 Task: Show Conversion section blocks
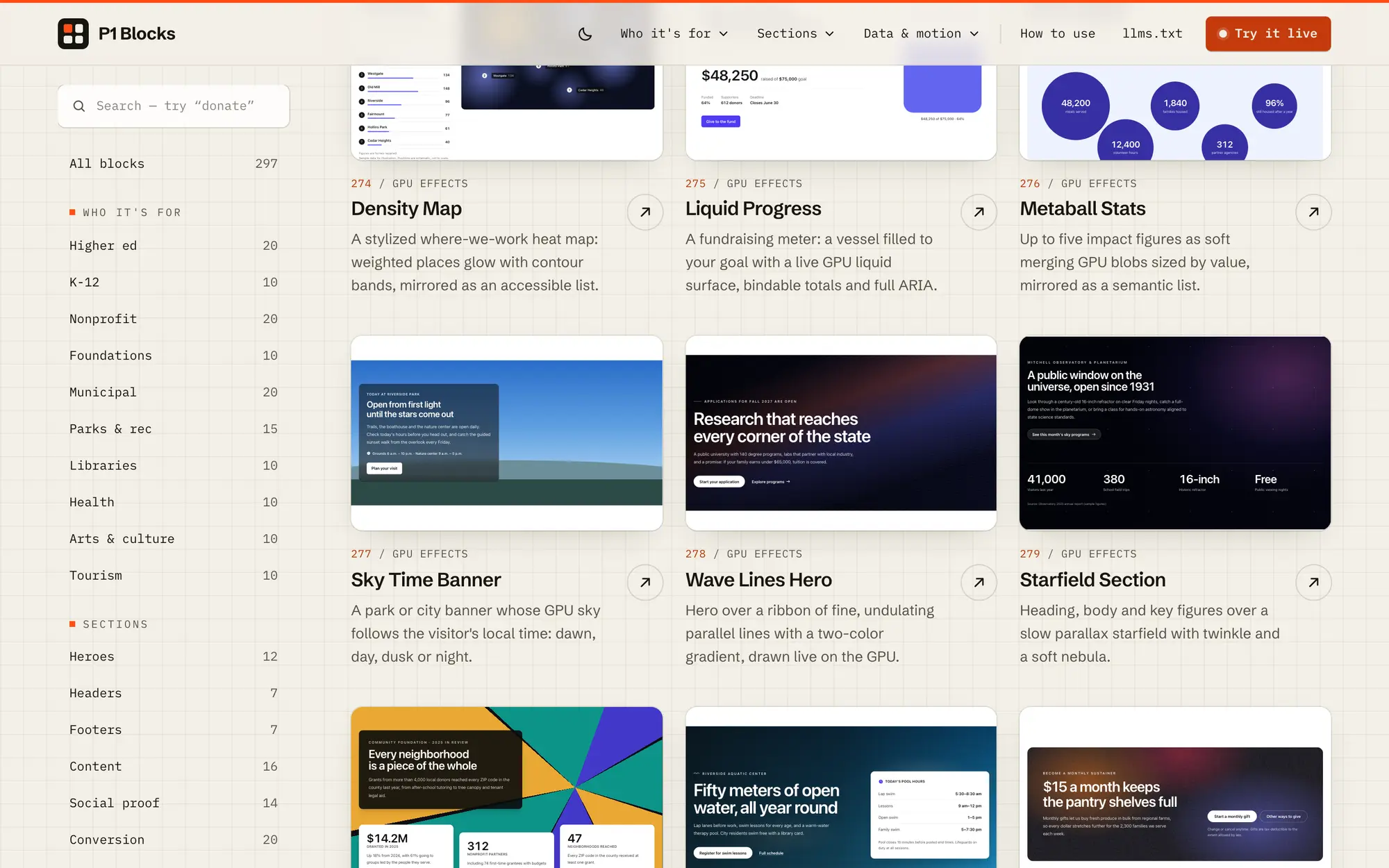[174, 840]
